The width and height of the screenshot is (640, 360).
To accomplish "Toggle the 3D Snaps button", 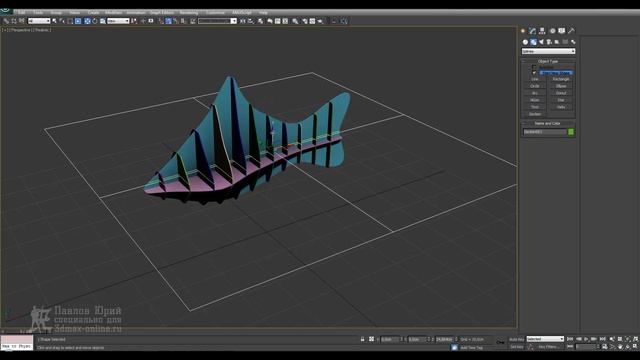I will coord(160,21).
